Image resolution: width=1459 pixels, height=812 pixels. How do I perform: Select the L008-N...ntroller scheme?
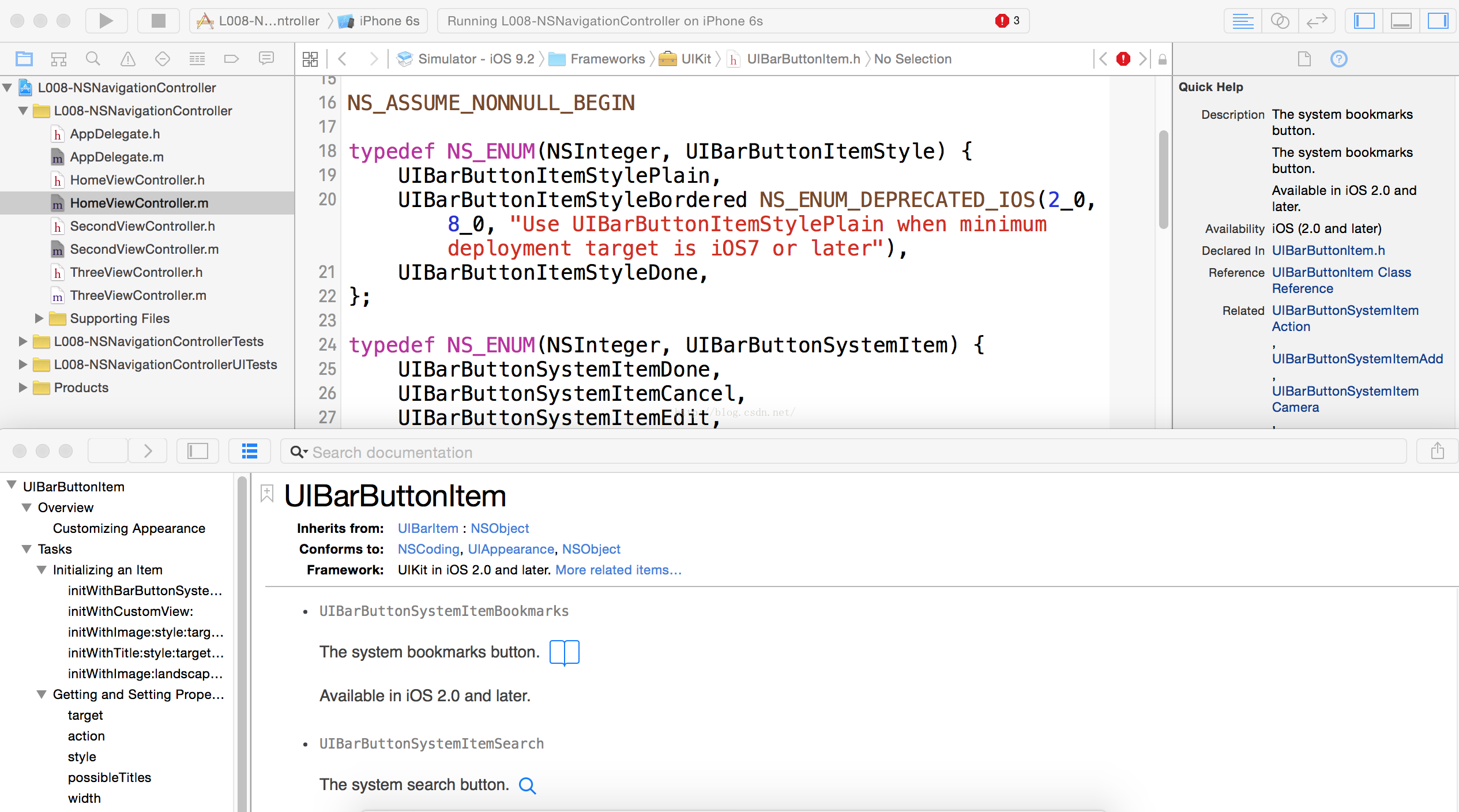pos(258,21)
